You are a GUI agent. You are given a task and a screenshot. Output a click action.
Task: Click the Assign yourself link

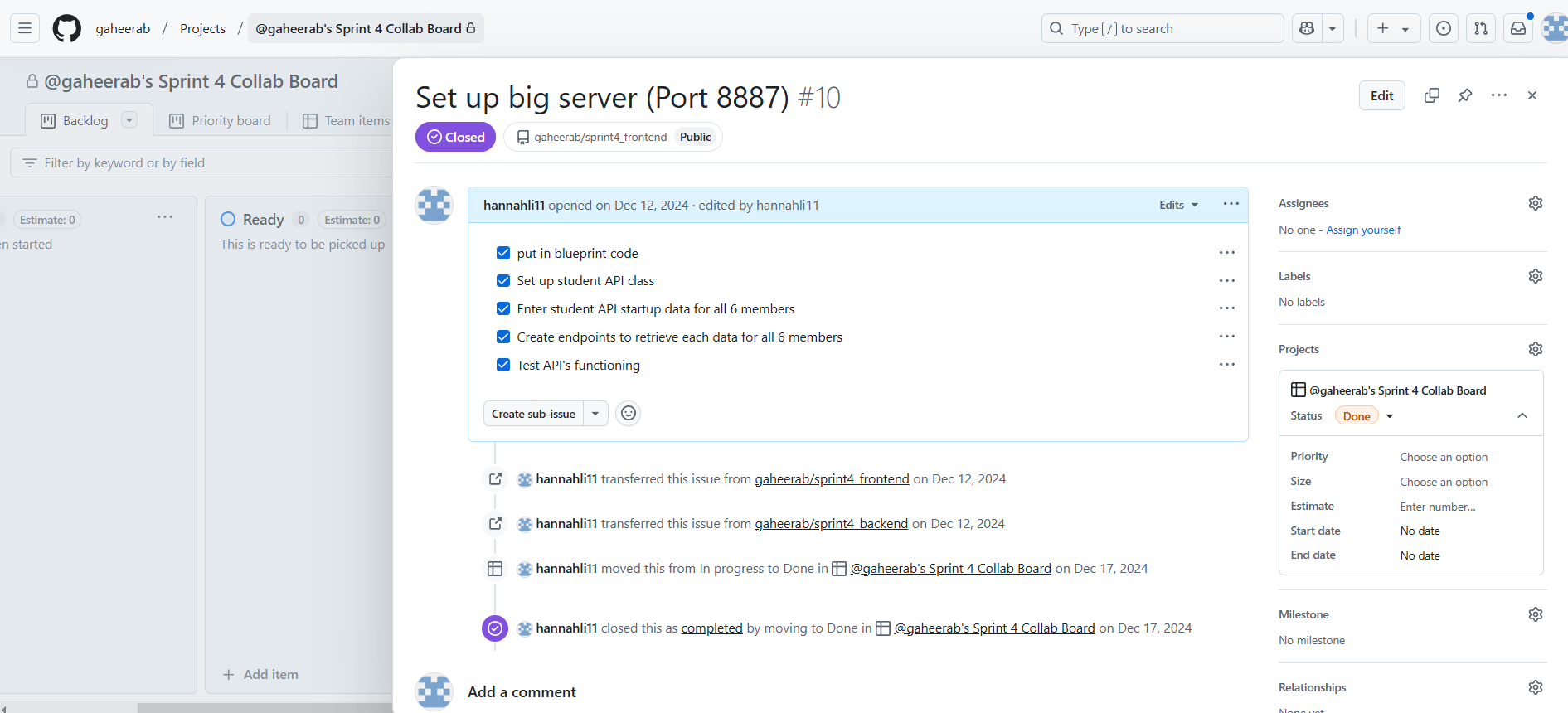1363,230
